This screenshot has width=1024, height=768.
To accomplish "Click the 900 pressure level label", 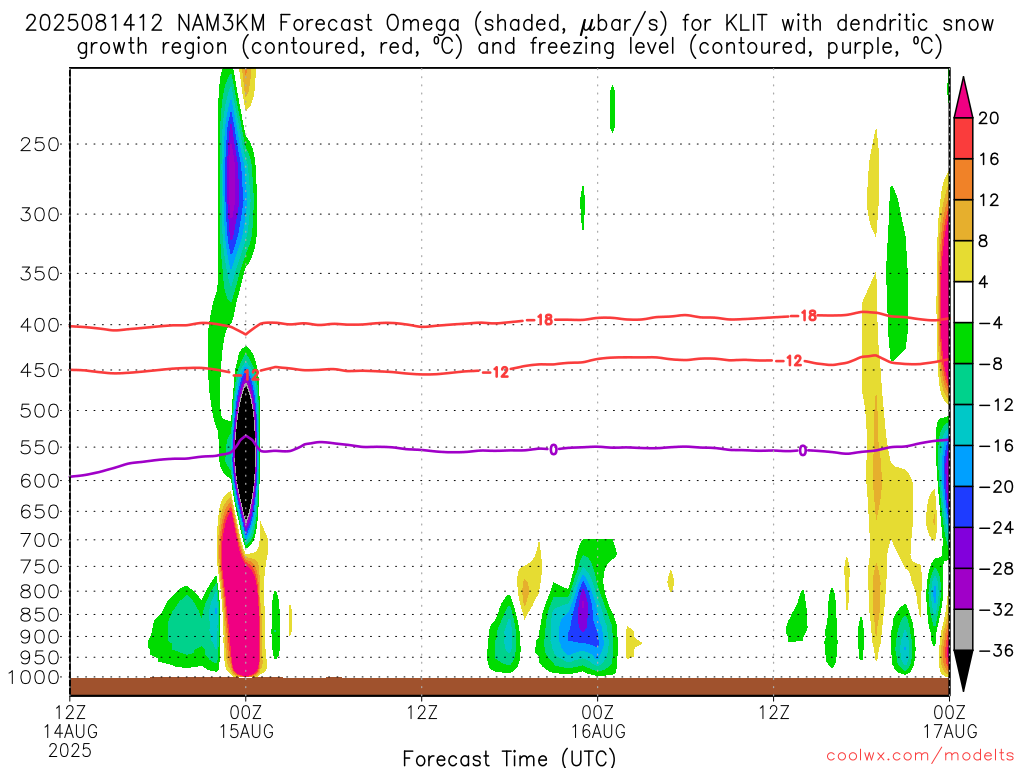I will point(40,637).
